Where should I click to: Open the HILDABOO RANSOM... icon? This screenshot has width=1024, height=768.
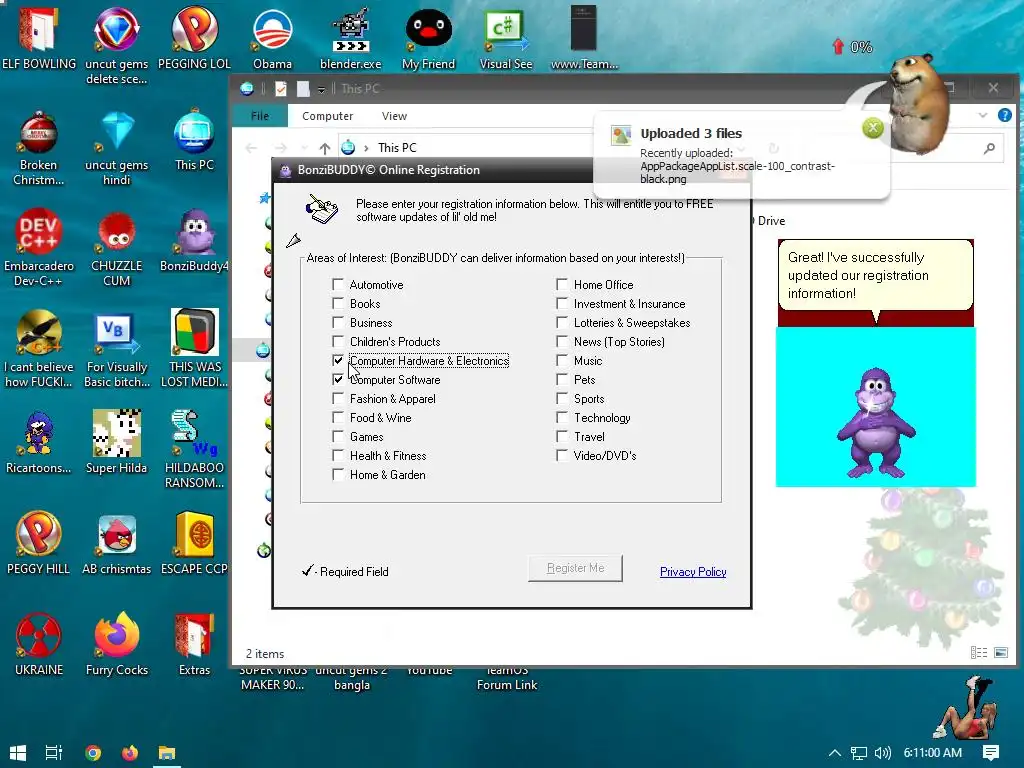tap(195, 450)
